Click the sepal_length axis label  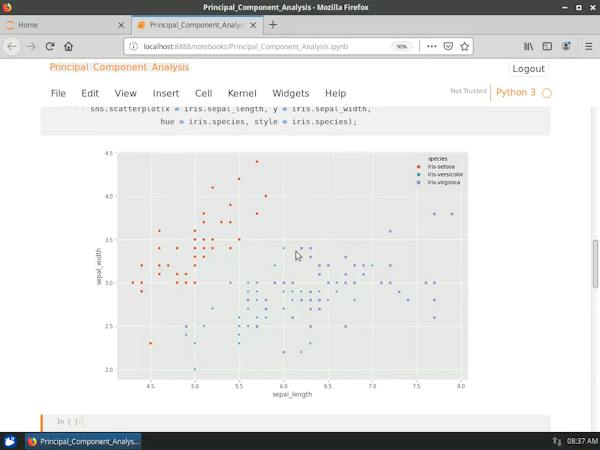tap(292, 395)
